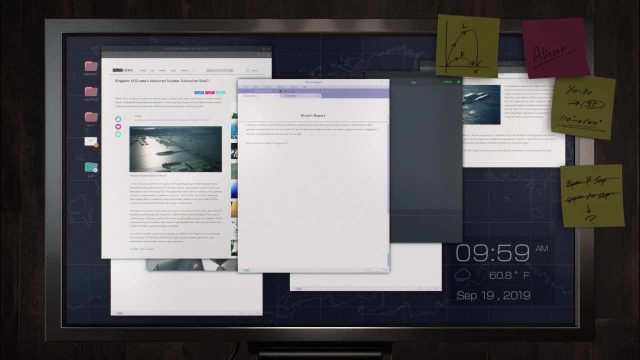This screenshot has height=360, width=640.
Task: Click the news site logo
Action: tap(122, 70)
